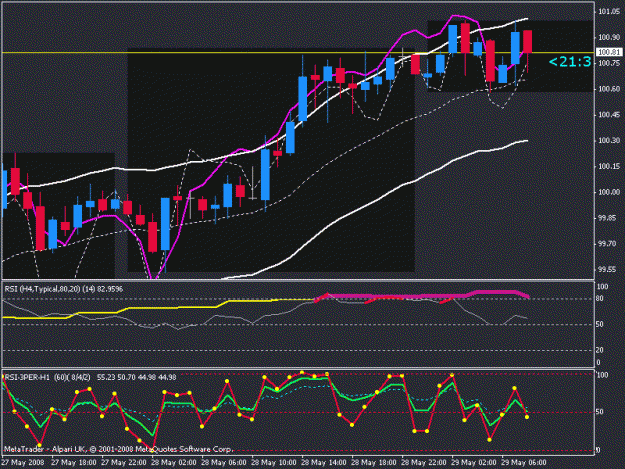Click the 28 May 18:00 time label
The width and height of the screenshot is (625, 469).
coord(374,463)
